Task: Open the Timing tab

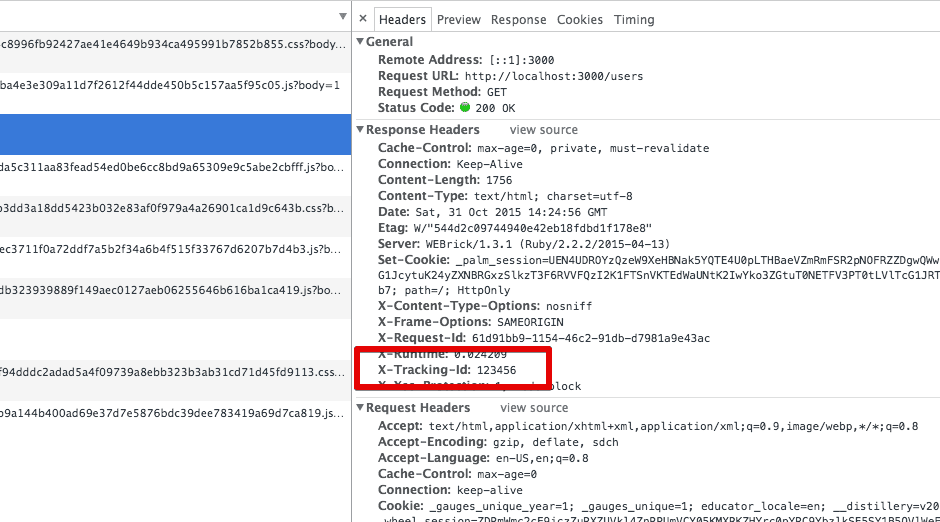Action: coord(634,19)
